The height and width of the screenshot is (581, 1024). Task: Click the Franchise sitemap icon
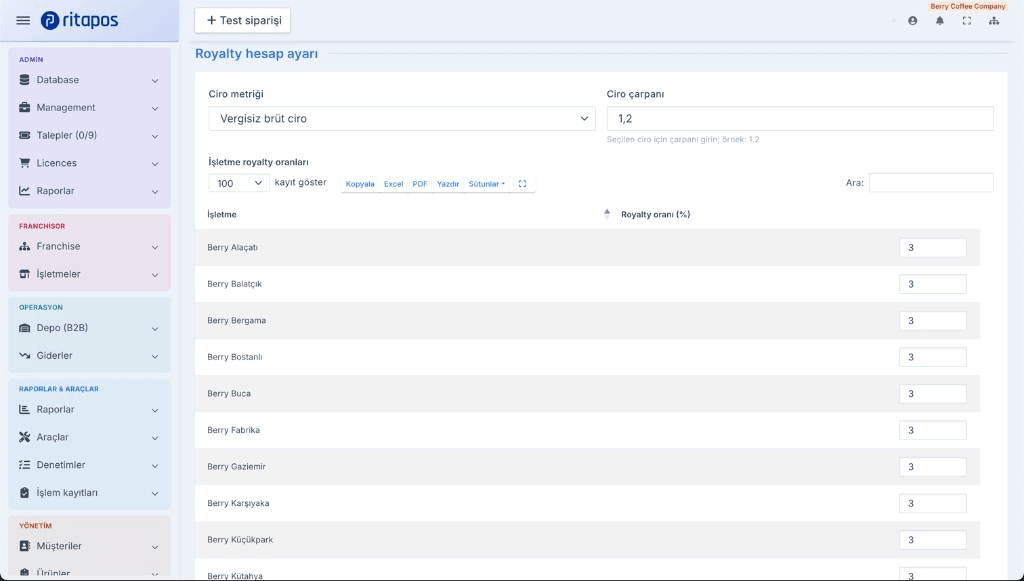coord(25,246)
